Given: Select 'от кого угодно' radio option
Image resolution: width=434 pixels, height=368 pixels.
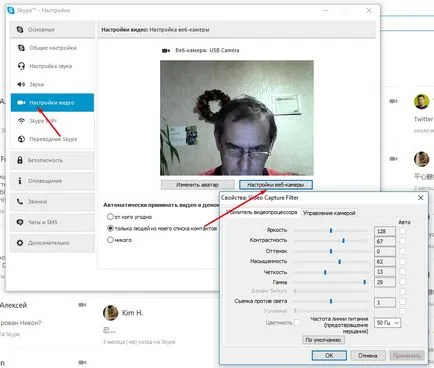Looking at the screenshot, I should [x=110, y=217].
